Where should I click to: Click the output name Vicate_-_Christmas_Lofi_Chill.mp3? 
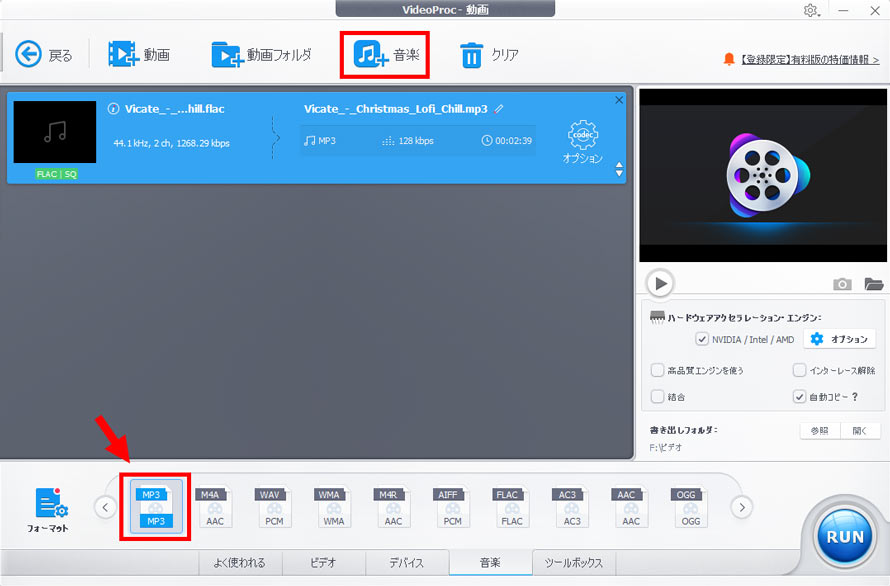[396, 109]
